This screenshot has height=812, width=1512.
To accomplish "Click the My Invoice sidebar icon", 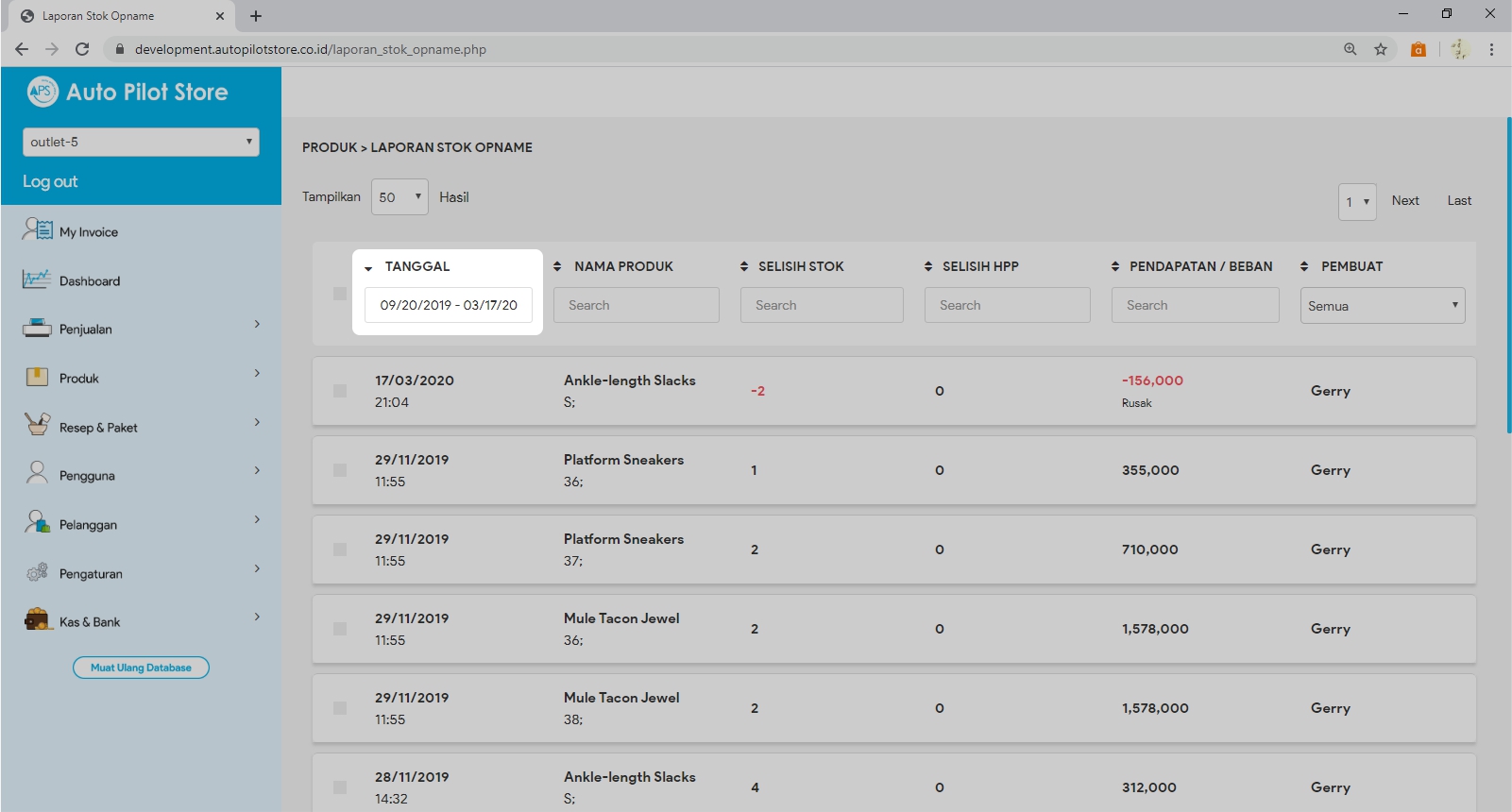I will (x=38, y=230).
